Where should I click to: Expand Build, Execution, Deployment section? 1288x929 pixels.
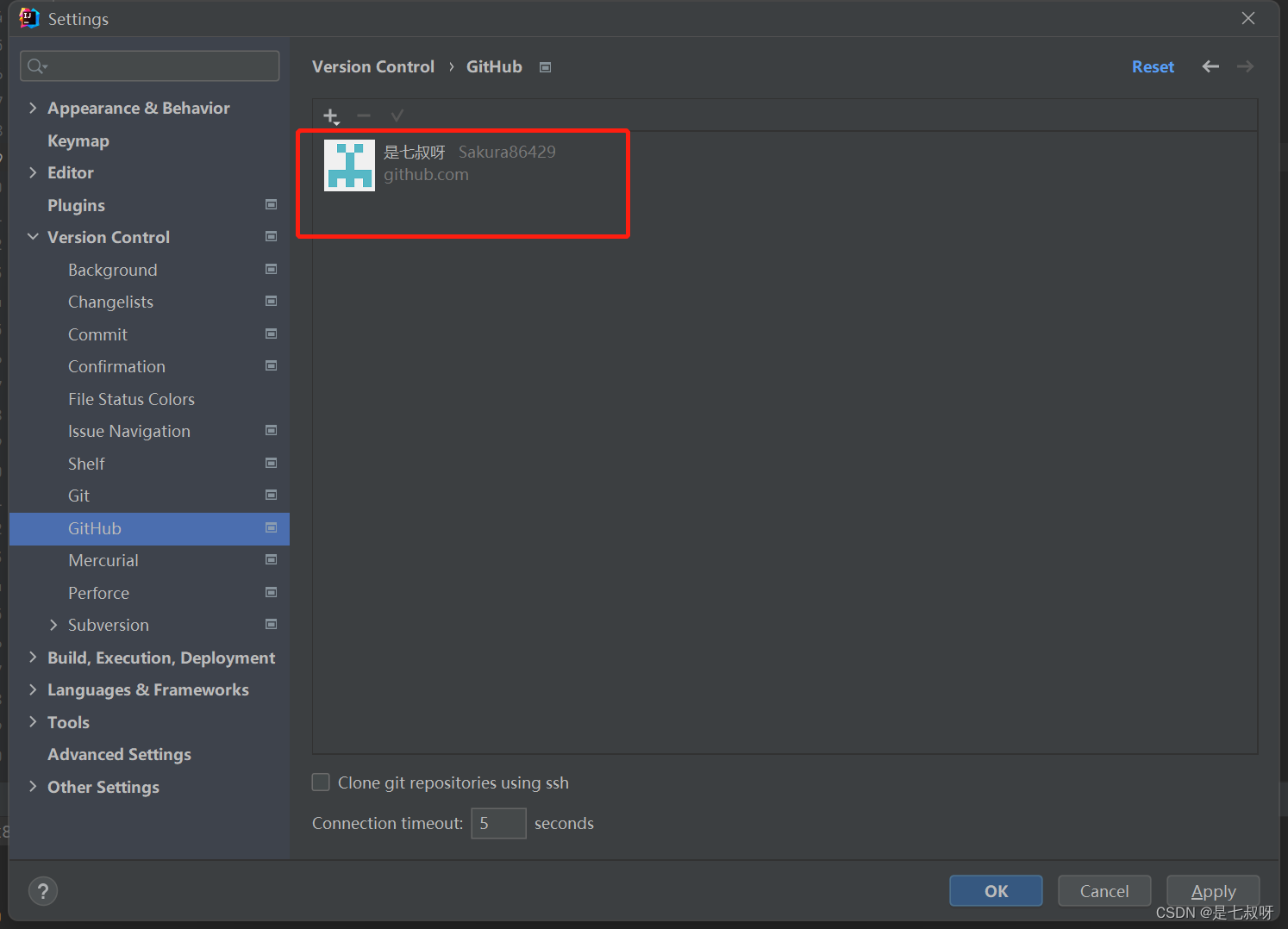[x=33, y=658]
